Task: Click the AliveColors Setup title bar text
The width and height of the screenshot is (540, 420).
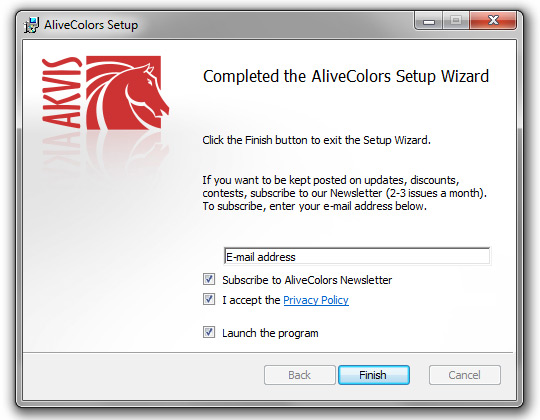Action: coord(91,25)
